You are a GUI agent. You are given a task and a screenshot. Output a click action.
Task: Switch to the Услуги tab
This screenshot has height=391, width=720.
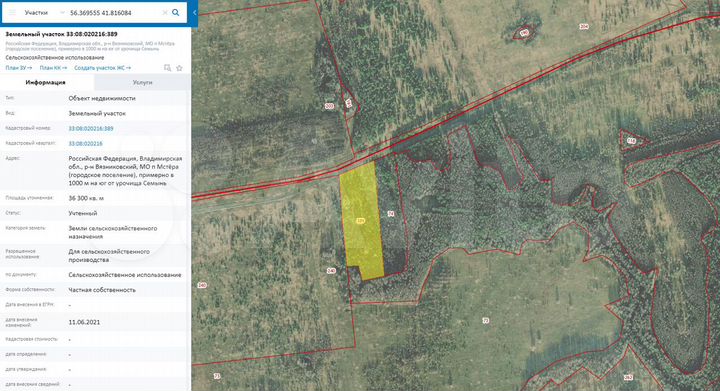(142, 83)
